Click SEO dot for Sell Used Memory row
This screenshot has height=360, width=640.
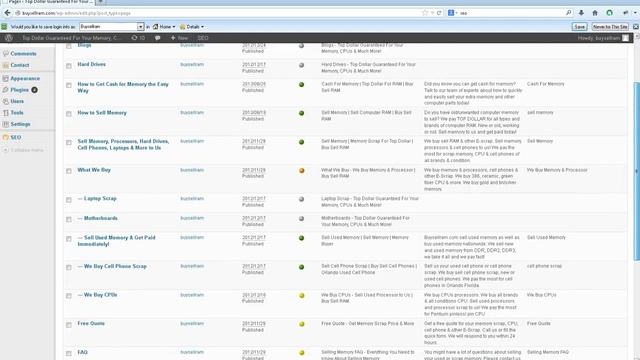point(301,238)
